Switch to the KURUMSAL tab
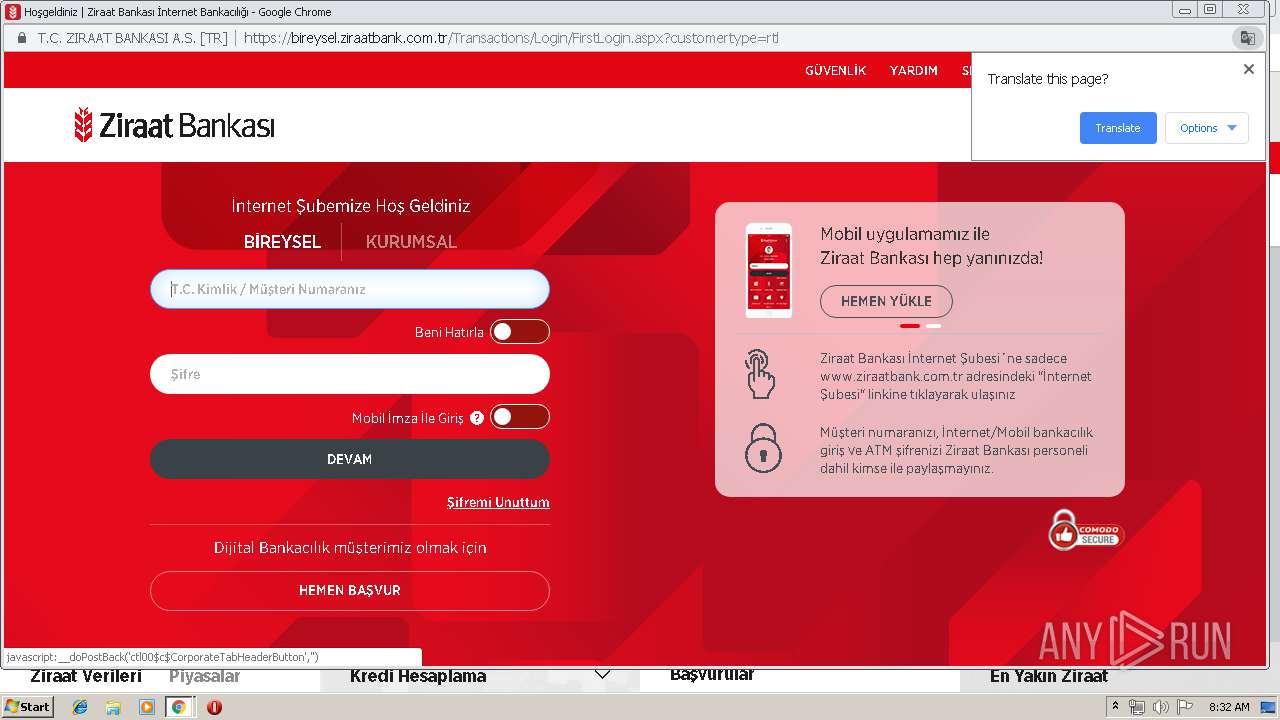This screenshot has width=1280, height=720. pyautogui.click(x=411, y=242)
